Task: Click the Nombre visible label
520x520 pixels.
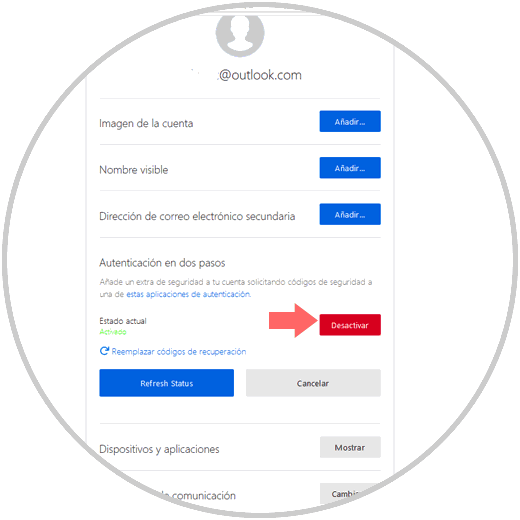Action: (x=134, y=170)
